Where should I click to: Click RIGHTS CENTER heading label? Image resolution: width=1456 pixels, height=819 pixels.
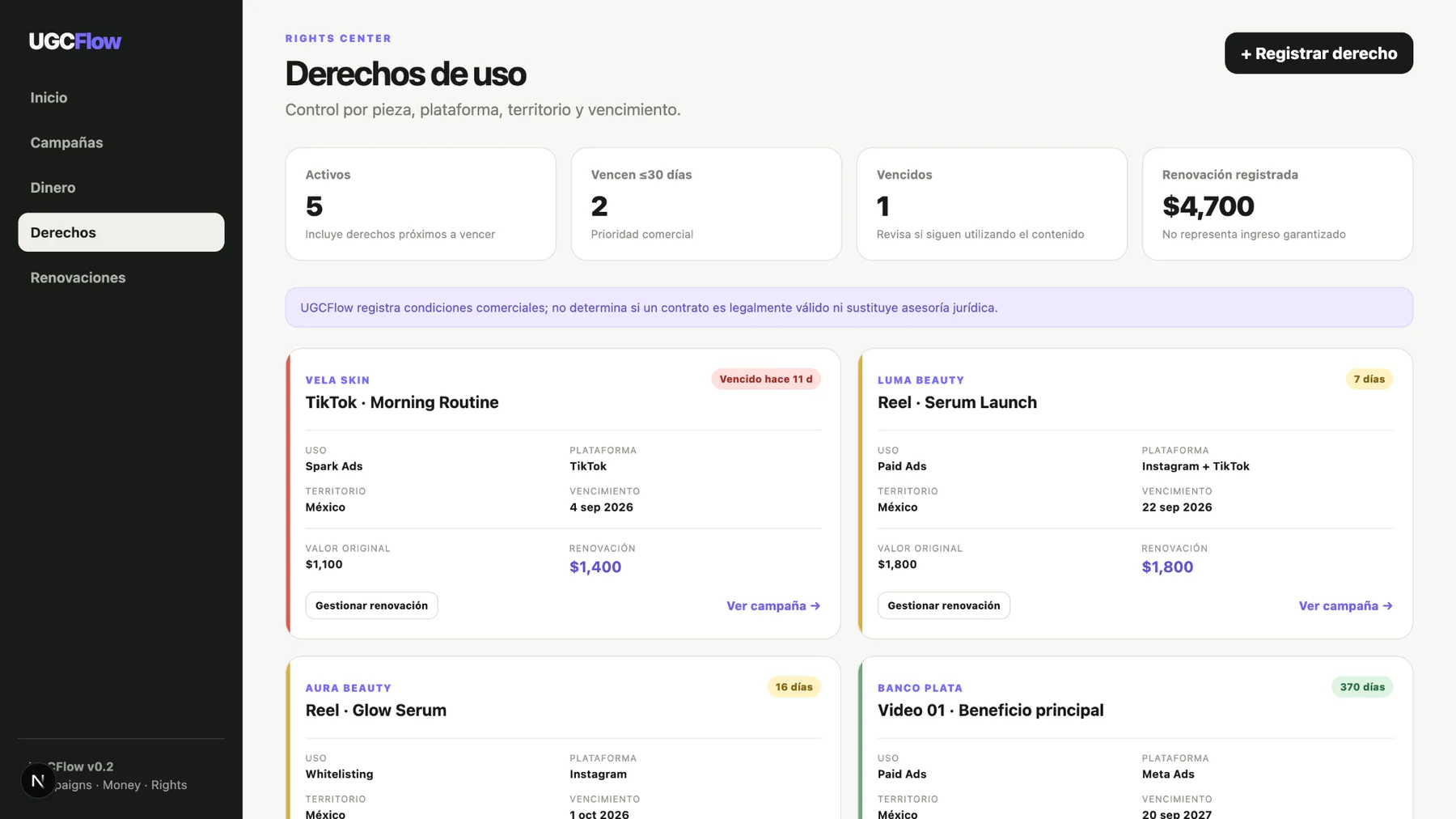338,39
